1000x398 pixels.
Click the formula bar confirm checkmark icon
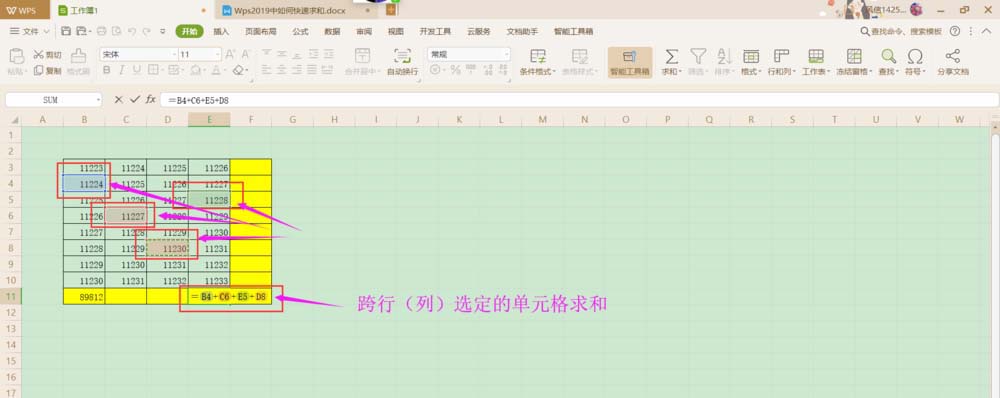tap(135, 100)
